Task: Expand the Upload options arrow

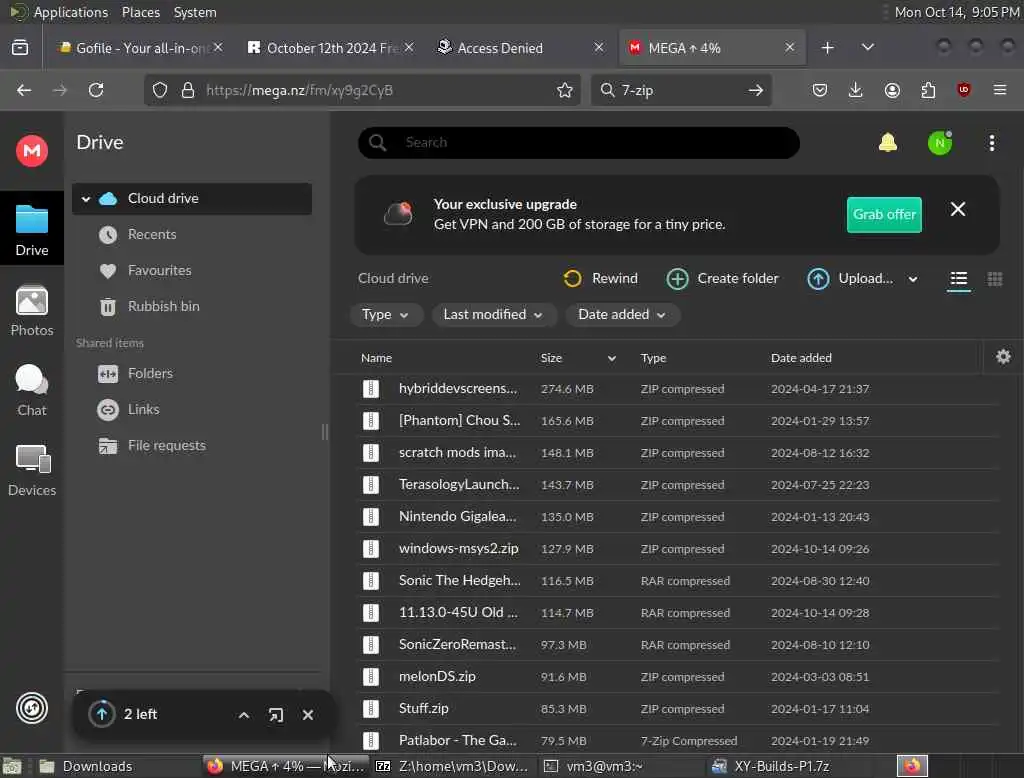Action: click(912, 280)
